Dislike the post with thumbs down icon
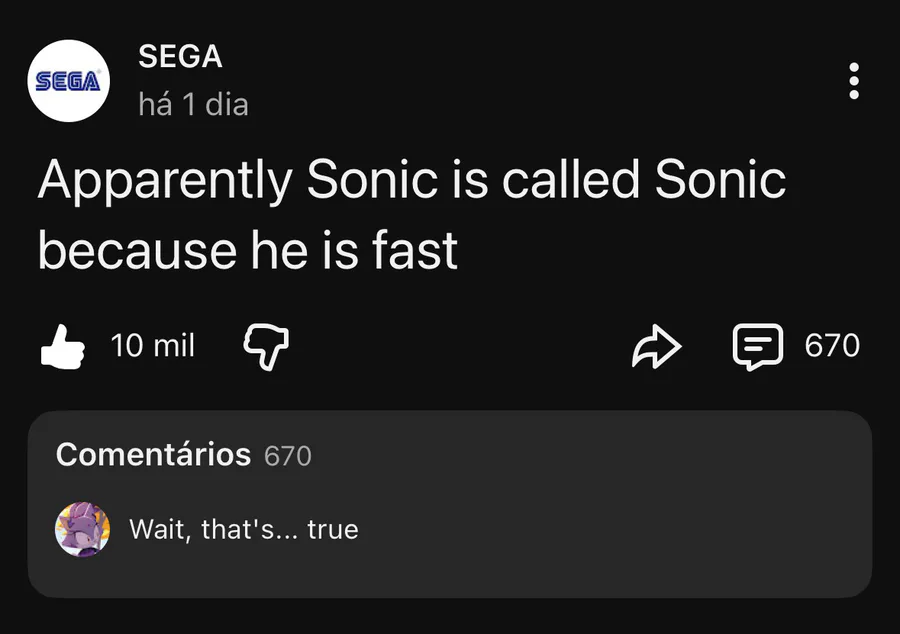This screenshot has width=900, height=634. 266,346
